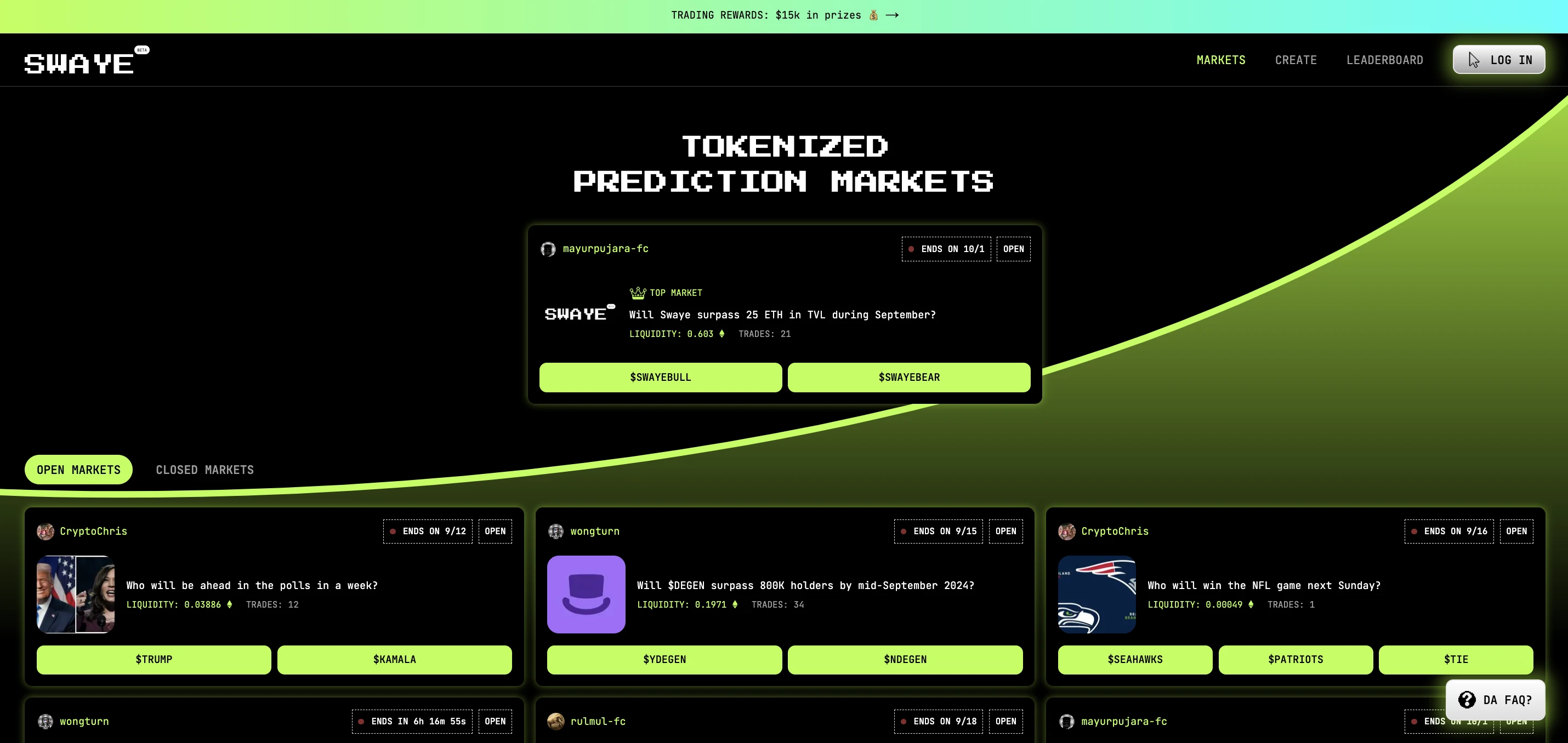Click the $SWAYEBULL token icon button
1568x743 pixels.
click(660, 377)
